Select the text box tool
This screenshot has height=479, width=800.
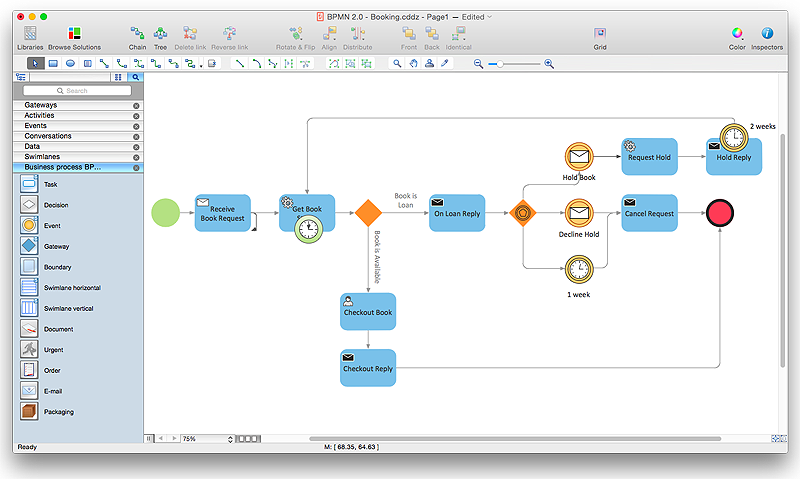(88, 64)
